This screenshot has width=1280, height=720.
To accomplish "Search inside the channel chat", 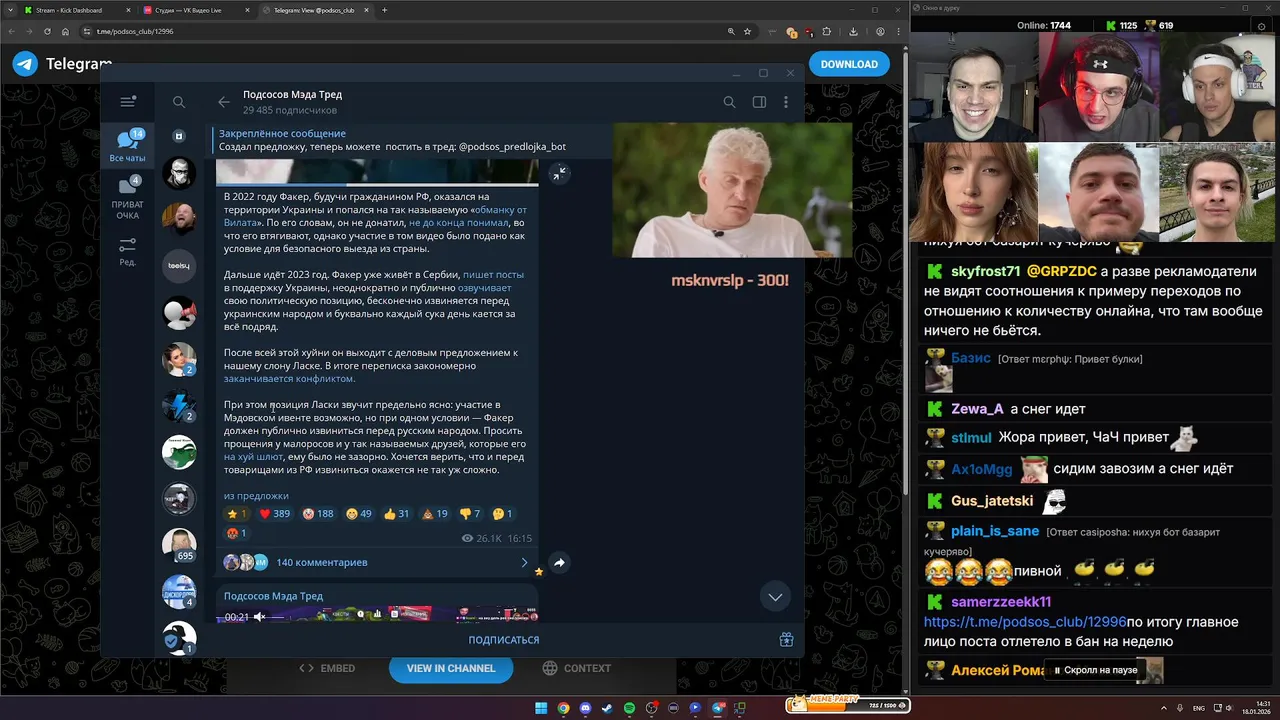I will click(730, 102).
